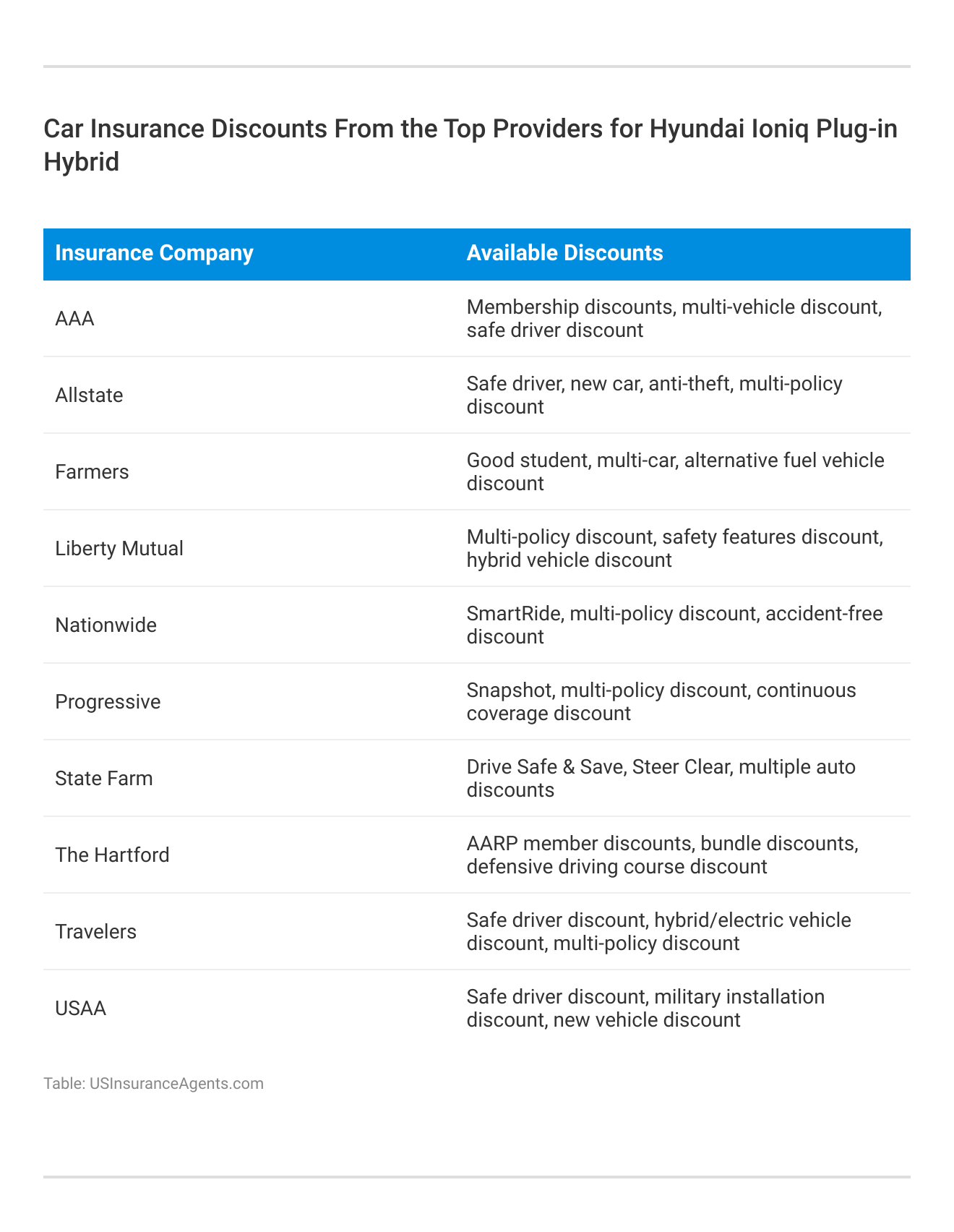
Task: Click the Liberty Mutual company name
Action: tap(119, 549)
